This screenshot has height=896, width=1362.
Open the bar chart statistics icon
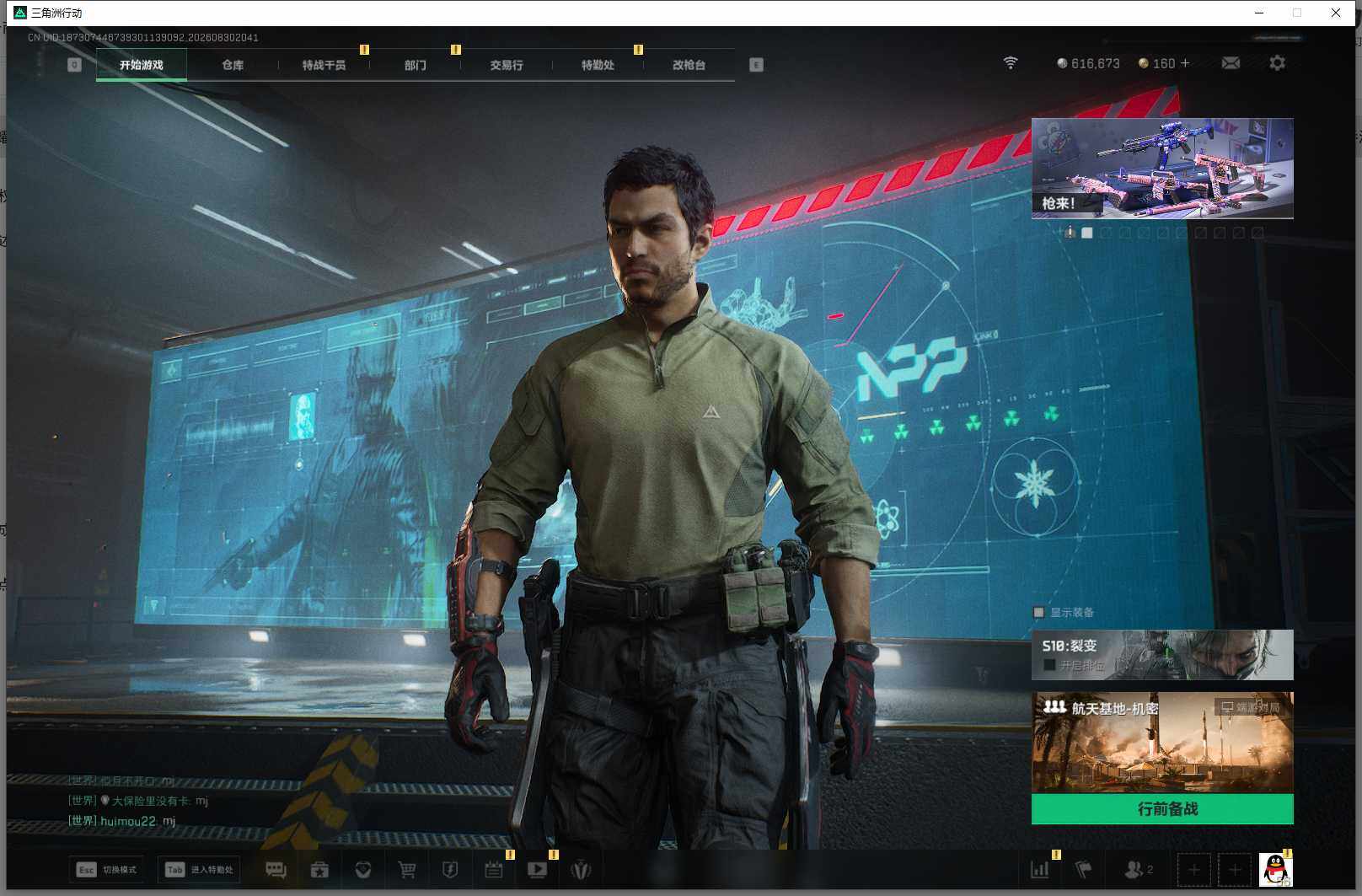1040,869
